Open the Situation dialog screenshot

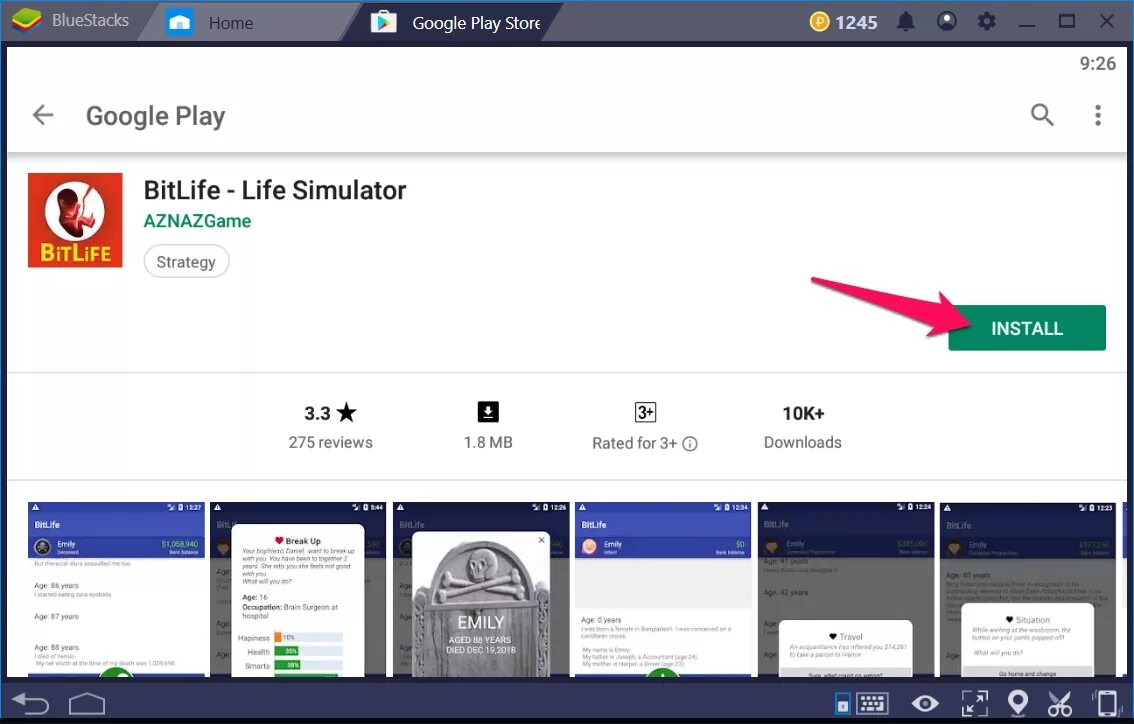(x=1028, y=589)
